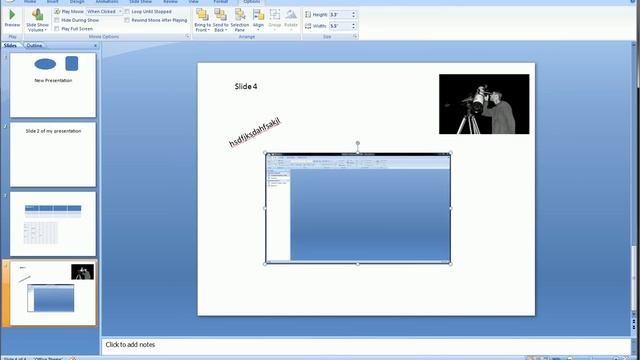
Task: Click the Width input field
Action: pyautogui.click(x=340, y=26)
